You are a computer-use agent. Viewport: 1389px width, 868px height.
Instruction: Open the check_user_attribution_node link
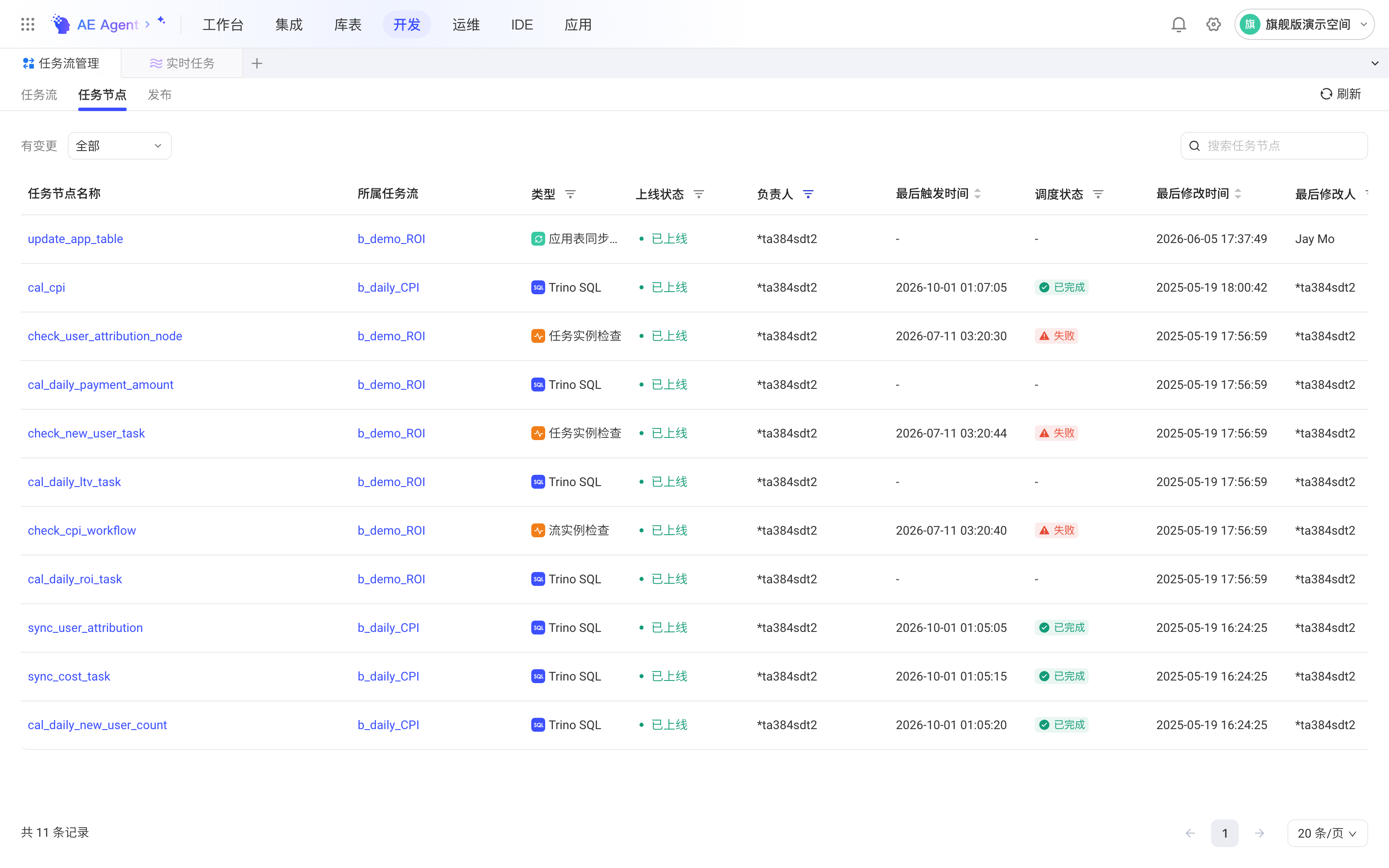pyautogui.click(x=105, y=336)
